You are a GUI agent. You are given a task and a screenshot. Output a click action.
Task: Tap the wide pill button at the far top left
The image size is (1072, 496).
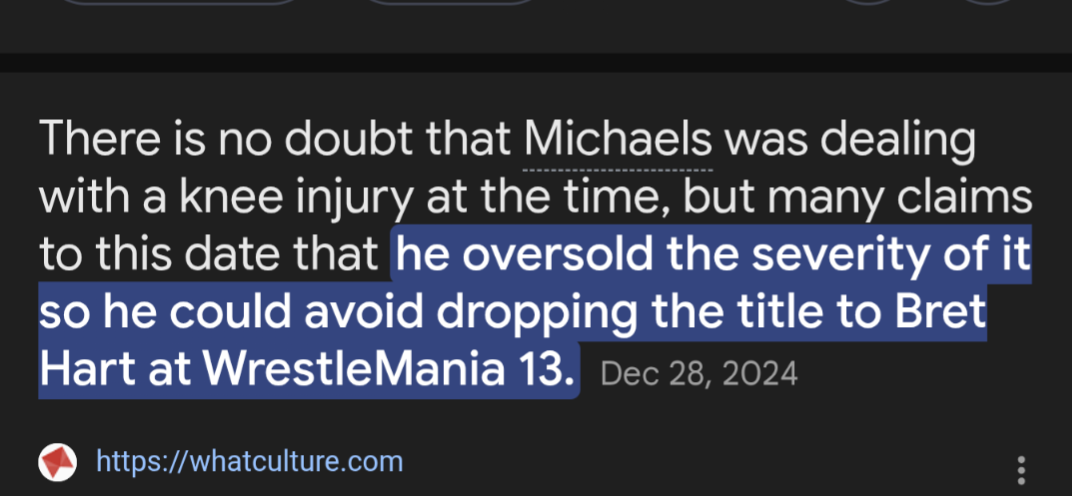[179, 2]
